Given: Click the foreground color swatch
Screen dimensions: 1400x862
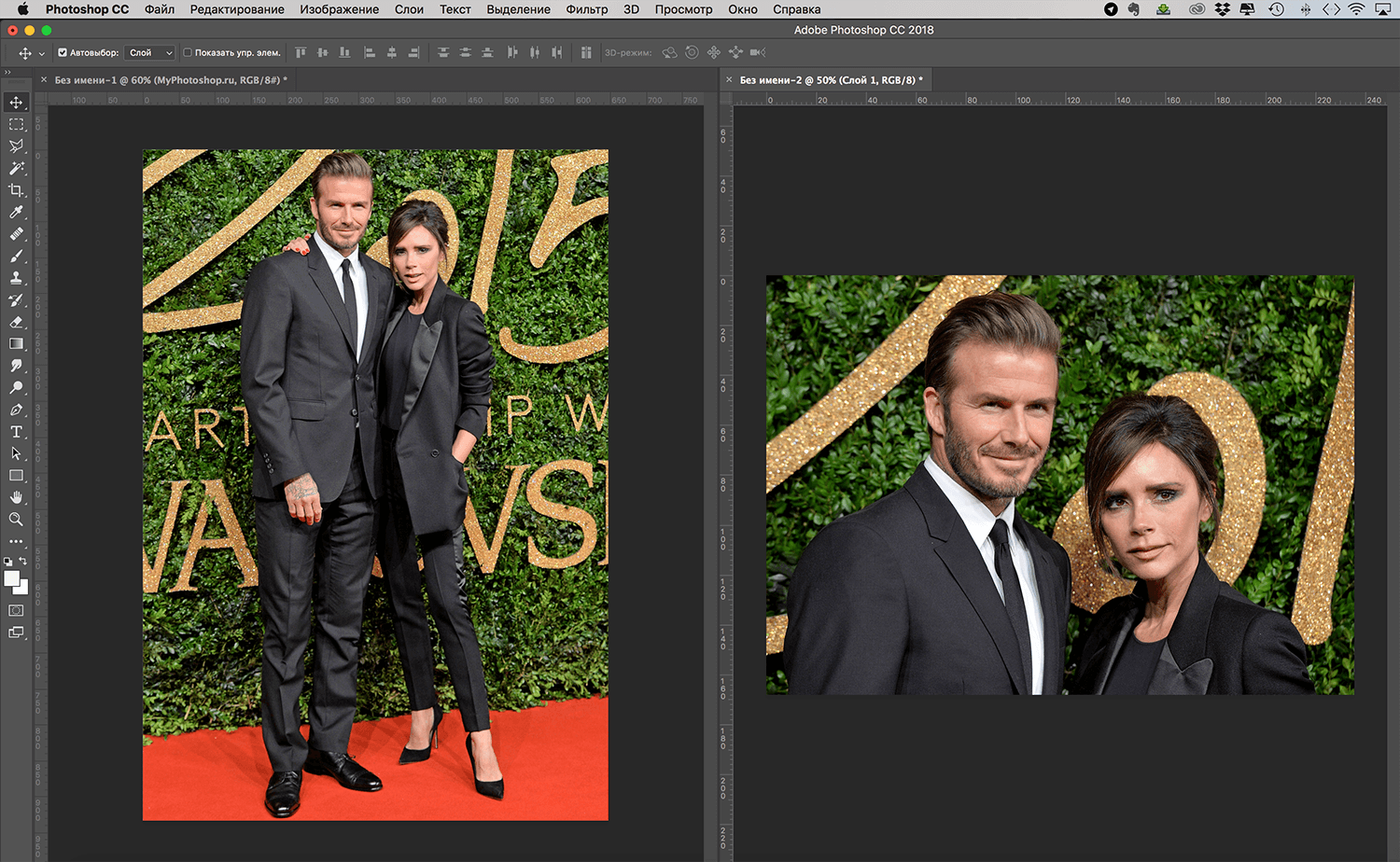Looking at the screenshot, I should [x=11, y=578].
